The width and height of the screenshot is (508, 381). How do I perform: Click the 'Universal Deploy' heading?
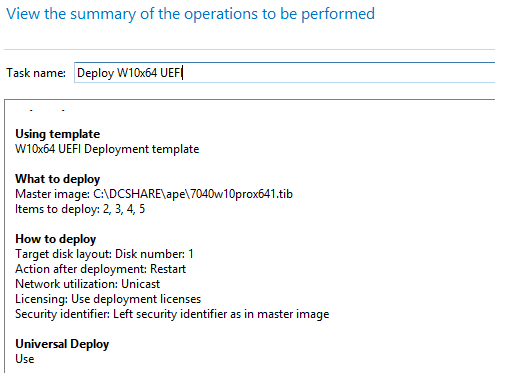62,344
